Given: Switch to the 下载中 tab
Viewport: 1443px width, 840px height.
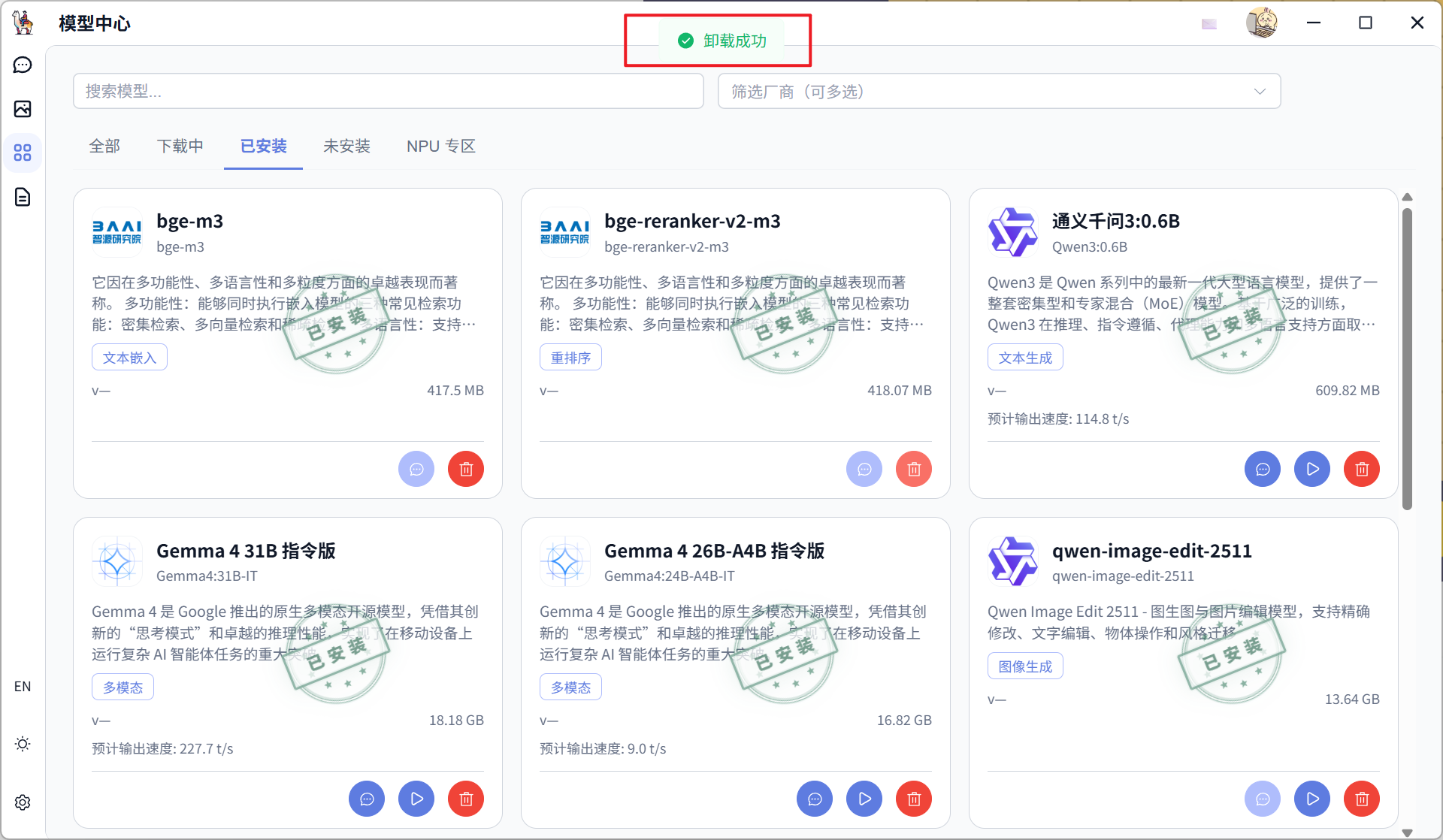Looking at the screenshot, I should pyautogui.click(x=180, y=146).
